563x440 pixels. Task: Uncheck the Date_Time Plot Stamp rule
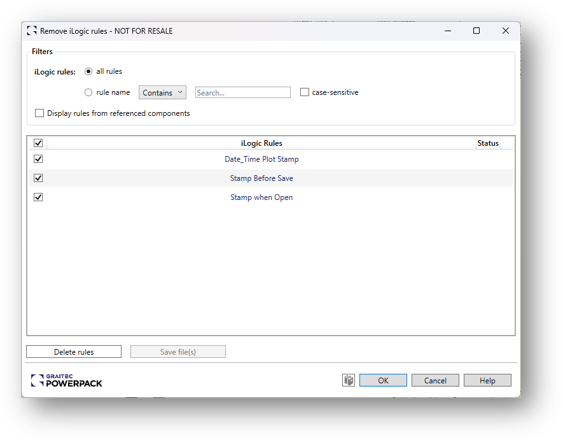pos(38,159)
